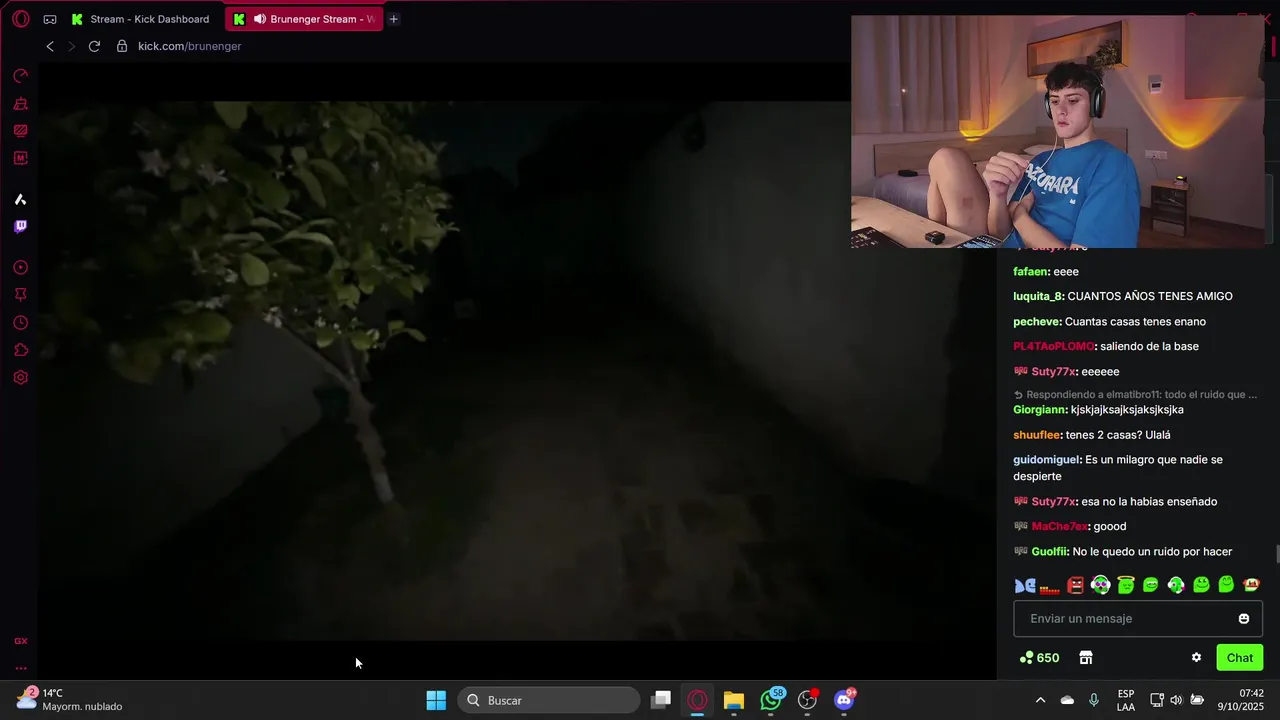Open the emoji picker in chat box

coord(1244,619)
